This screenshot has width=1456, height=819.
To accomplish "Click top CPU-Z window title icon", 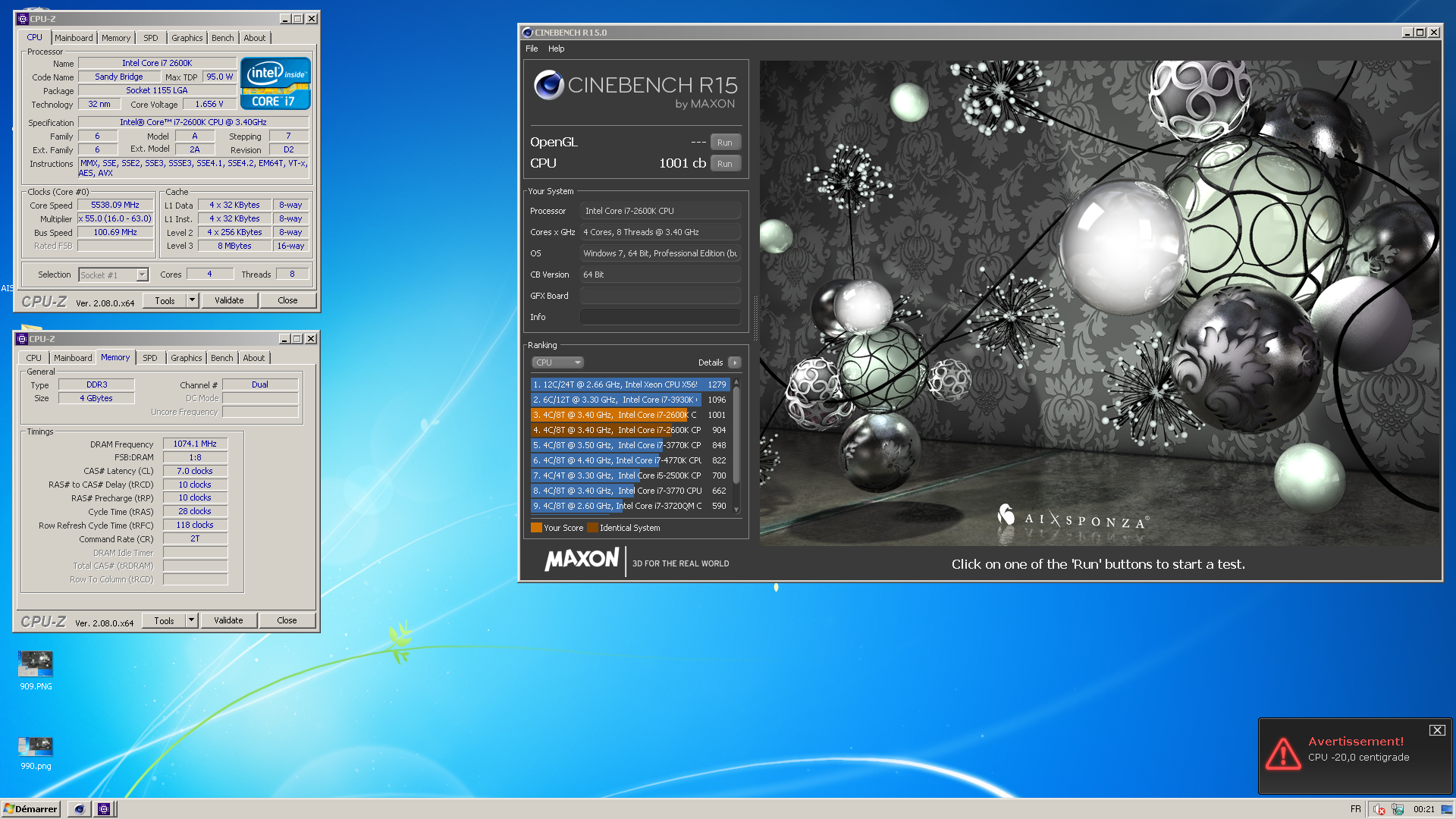I will 23,19.
